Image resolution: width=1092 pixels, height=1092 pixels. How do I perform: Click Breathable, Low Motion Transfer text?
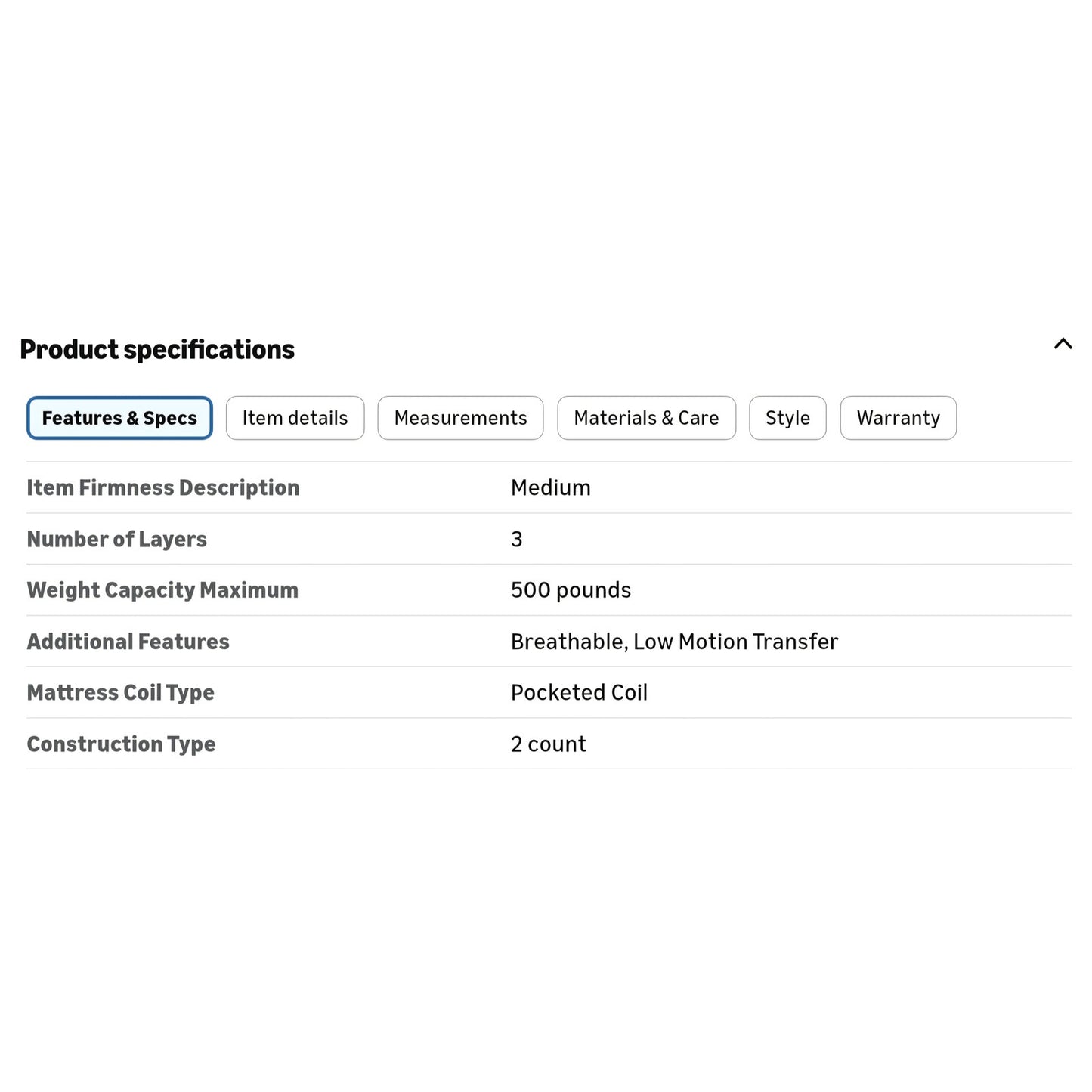pyautogui.click(x=674, y=642)
